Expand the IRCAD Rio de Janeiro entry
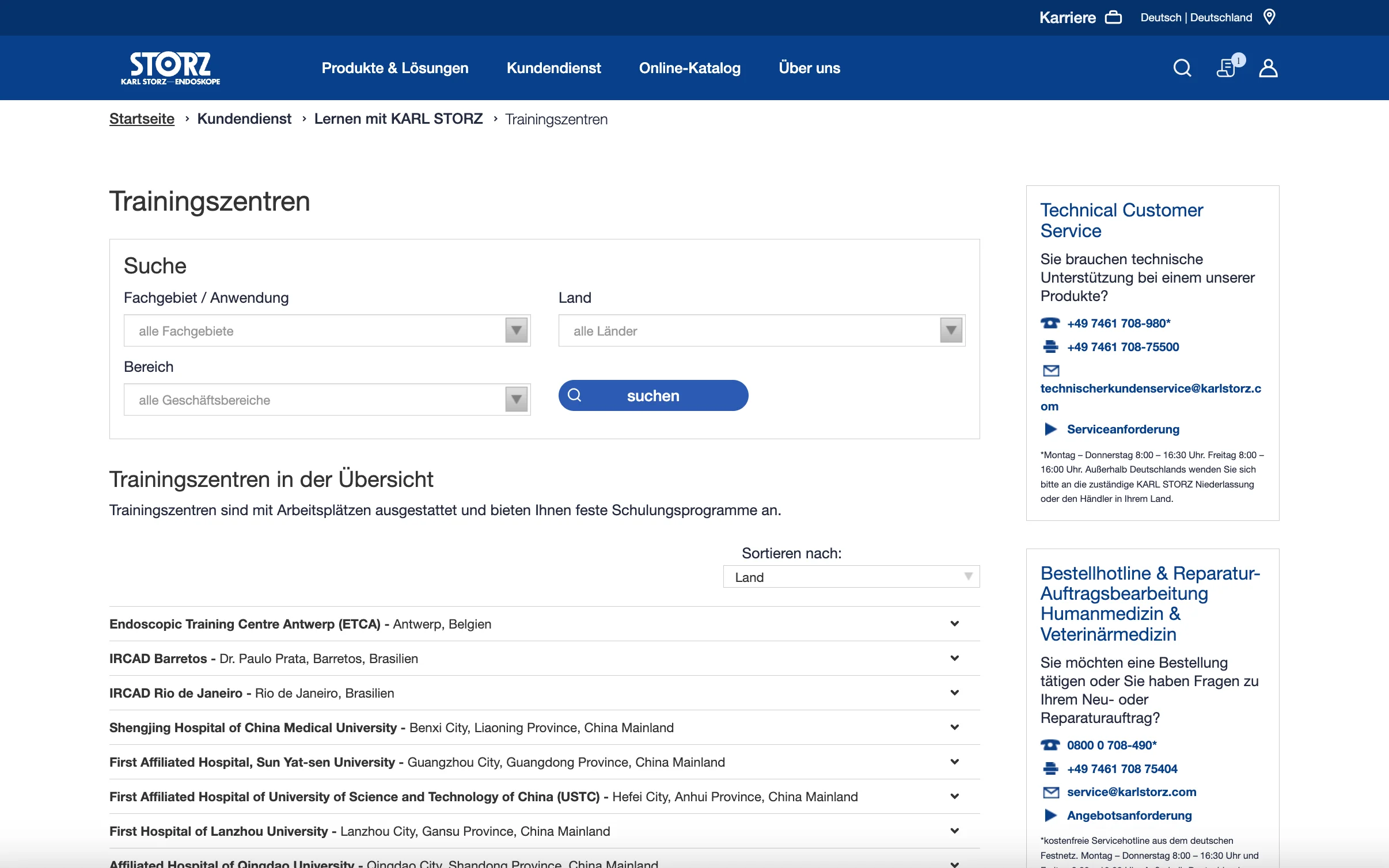Viewport: 1389px width, 868px height. [x=544, y=693]
